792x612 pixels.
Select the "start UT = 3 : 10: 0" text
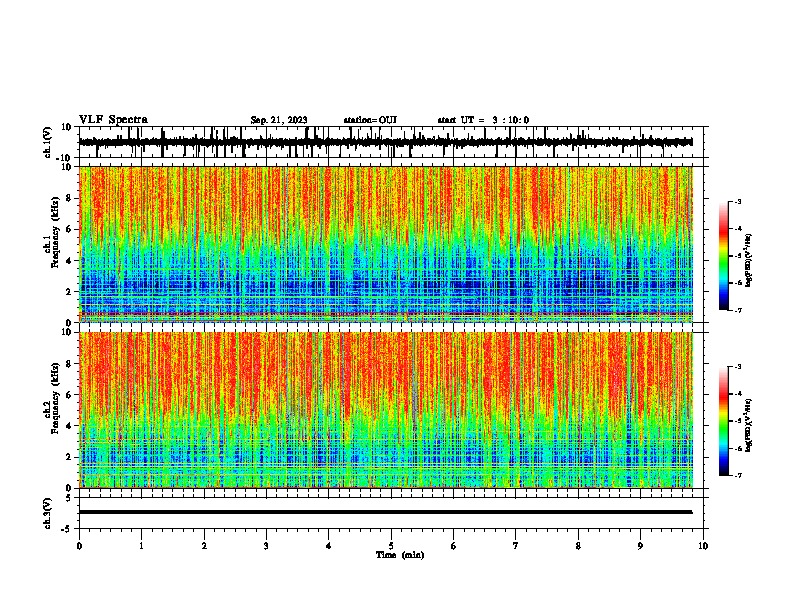click(x=483, y=120)
